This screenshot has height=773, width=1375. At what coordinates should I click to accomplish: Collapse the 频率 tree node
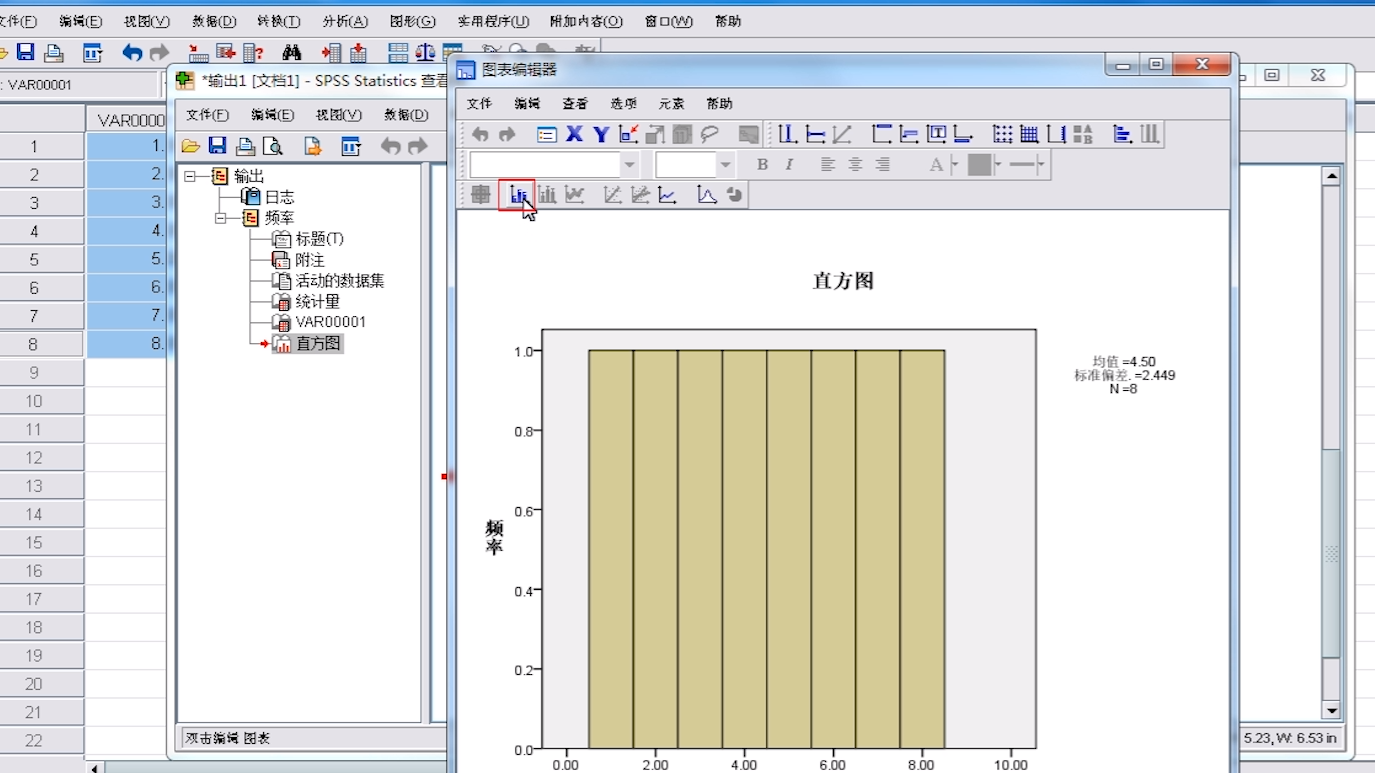pos(221,217)
